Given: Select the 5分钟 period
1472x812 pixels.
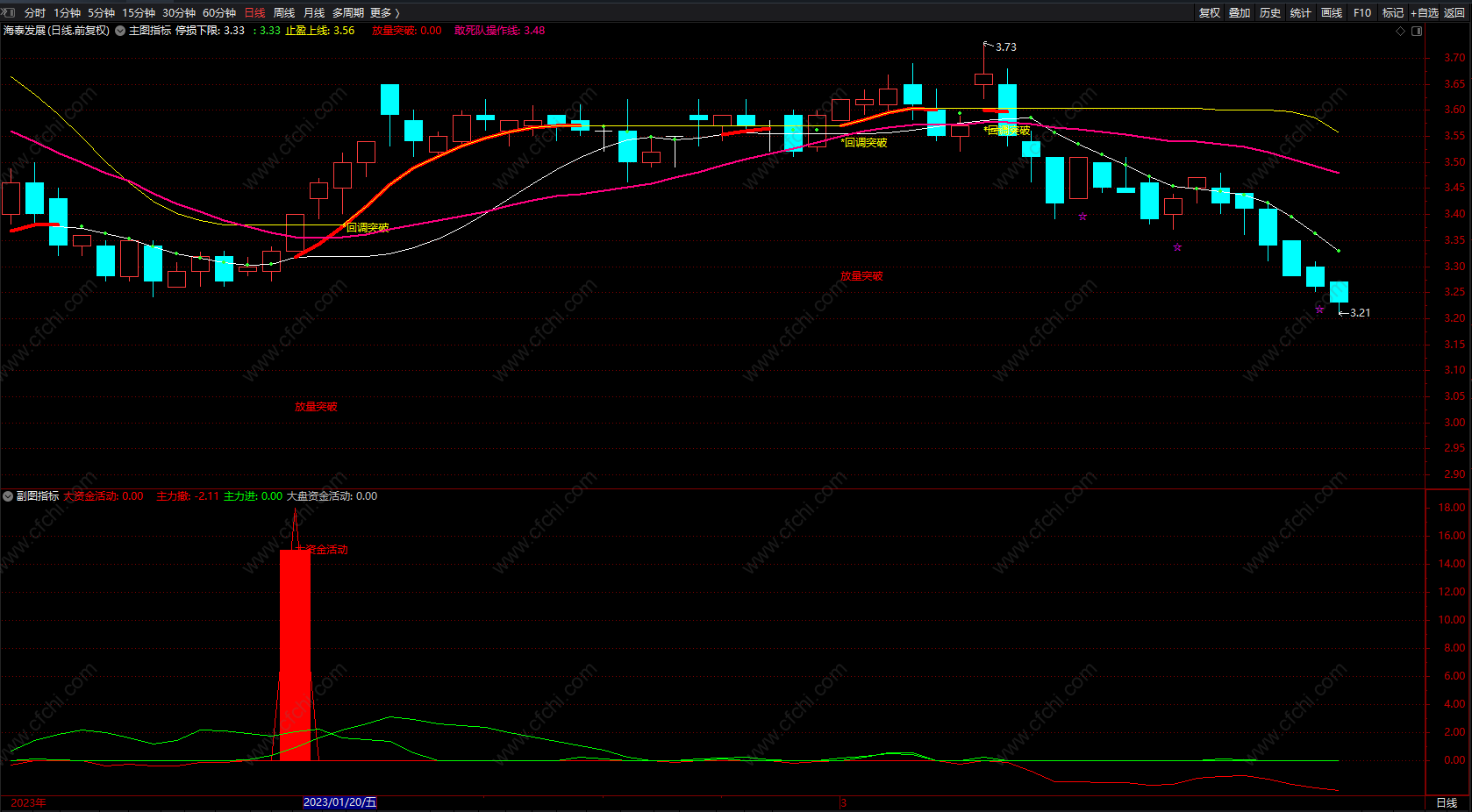Looking at the screenshot, I should pyautogui.click(x=101, y=13).
